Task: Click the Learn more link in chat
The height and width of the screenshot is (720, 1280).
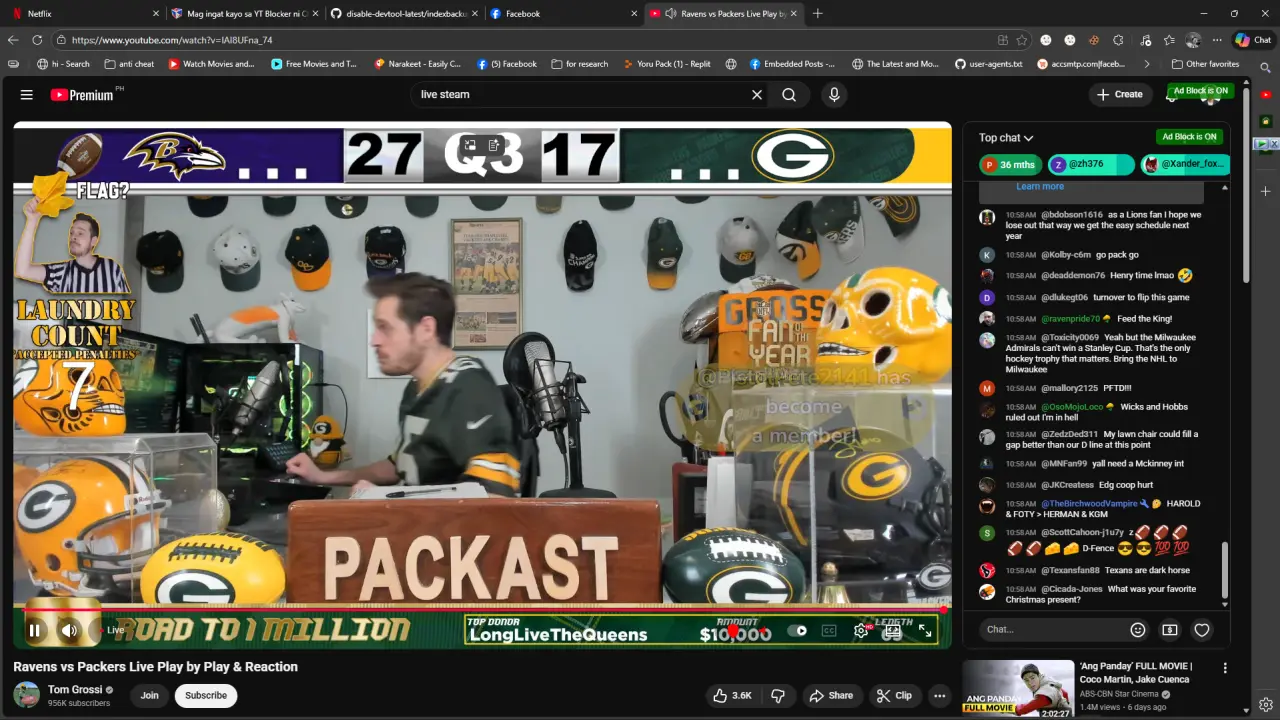Action: (1040, 187)
